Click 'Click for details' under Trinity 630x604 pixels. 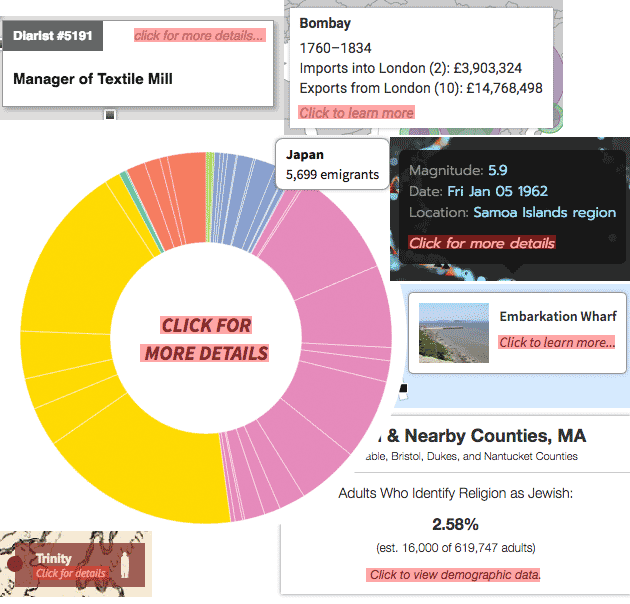[x=70, y=573]
